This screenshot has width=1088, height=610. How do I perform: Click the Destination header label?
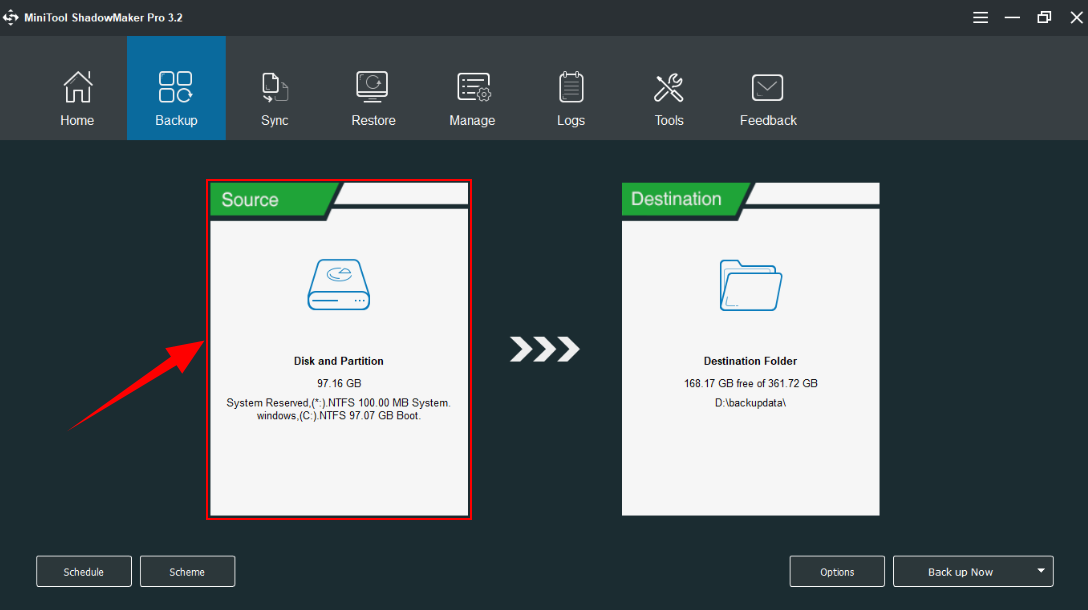click(x=676, y=199)
